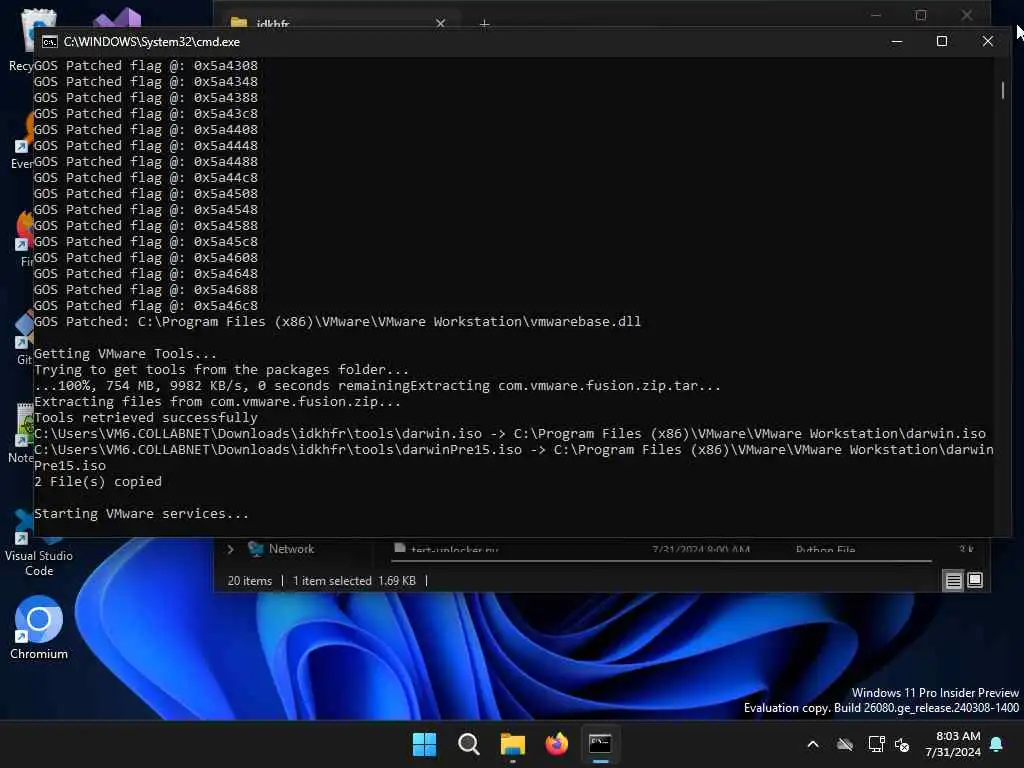Click the 'Getting VMware Tools...' line
The image size is (1024, 768).
(x=125, y=354)
